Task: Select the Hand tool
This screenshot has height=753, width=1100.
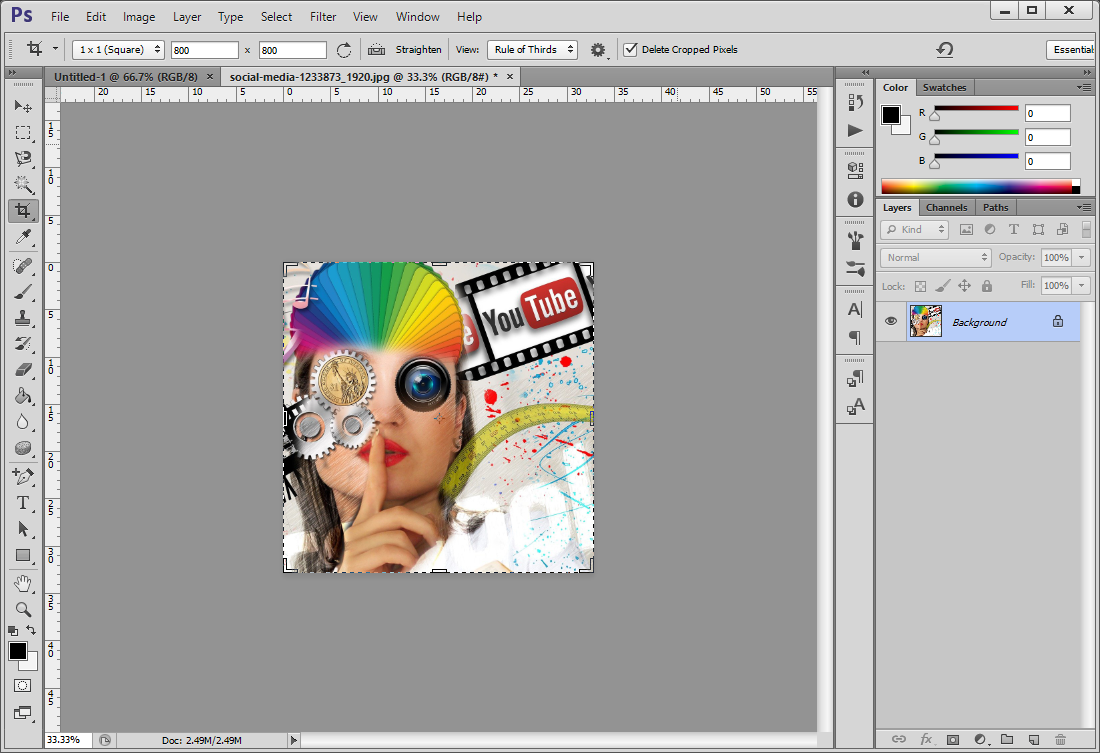Action: (23, 583)
